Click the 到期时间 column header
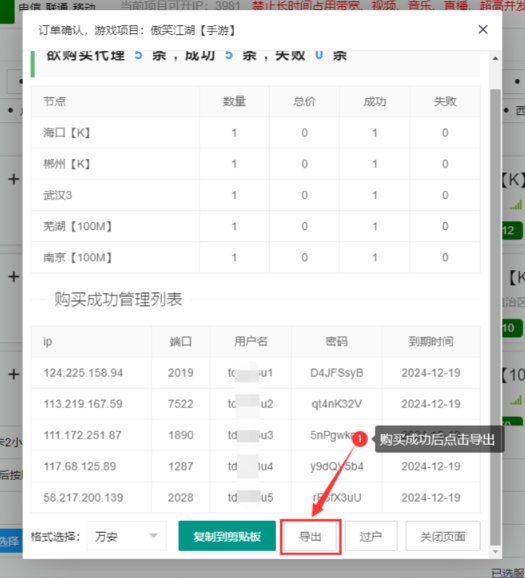525x578 pixels. tap(431, 341)
